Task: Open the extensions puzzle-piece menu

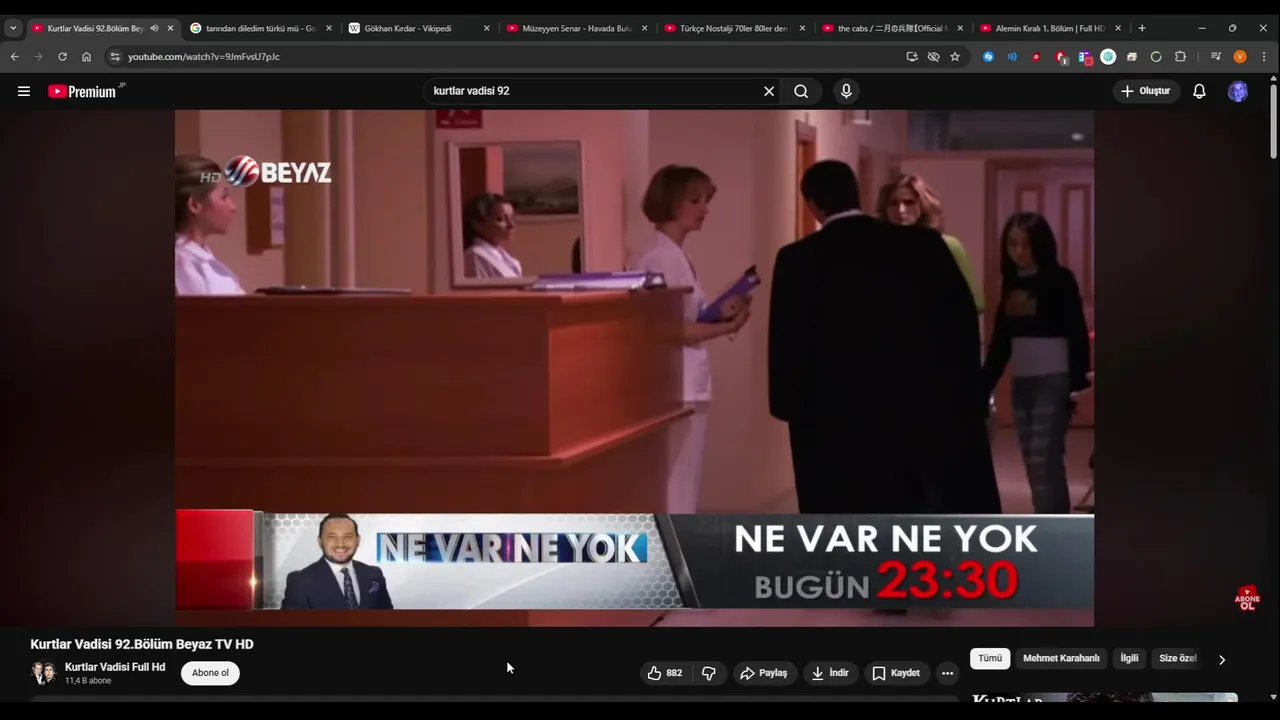Action: click(x=1180, y=57)
